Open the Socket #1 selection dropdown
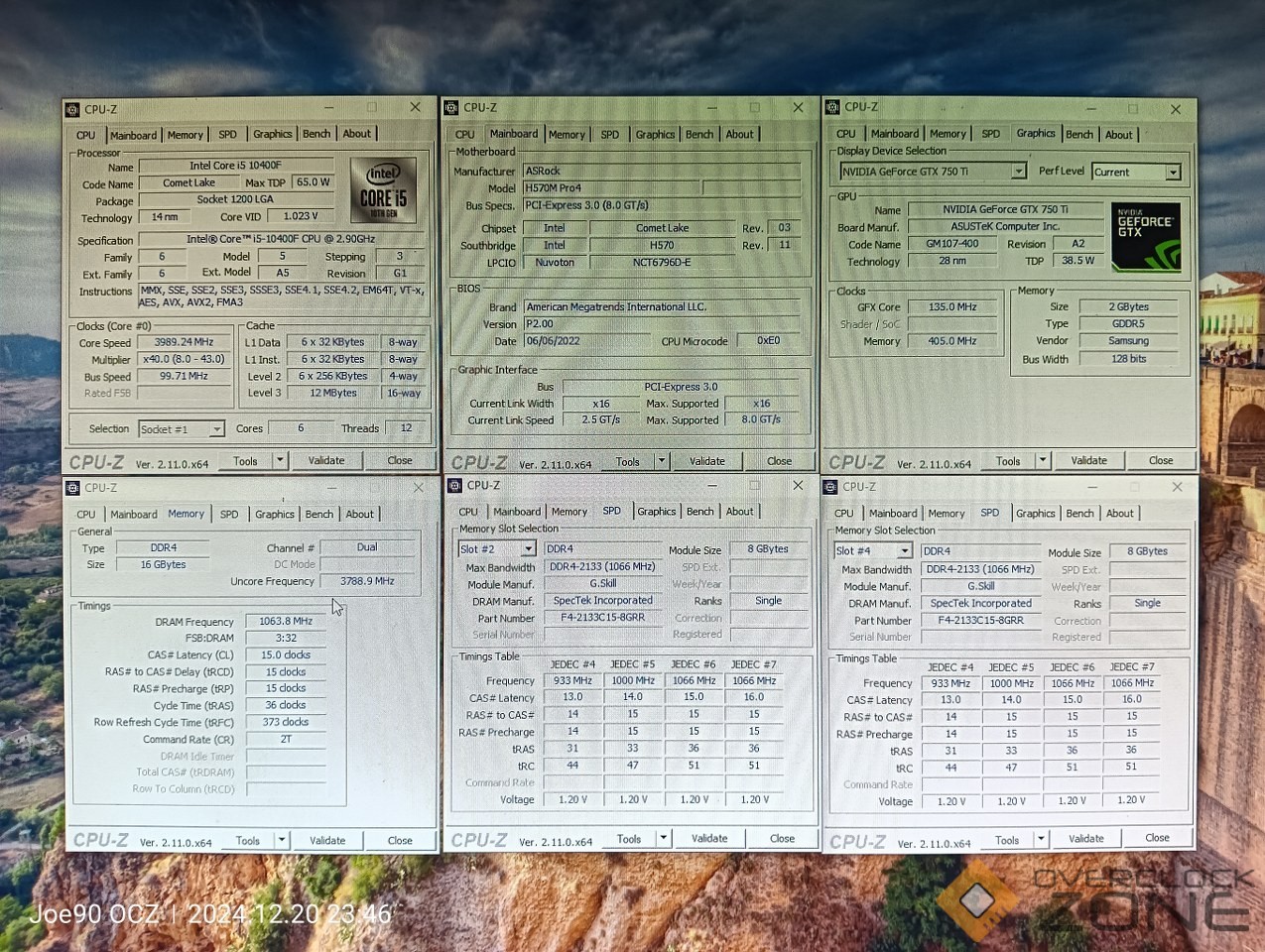This screenshot has width=1265, height=952. pyautogui.click(x=215, y=429)
